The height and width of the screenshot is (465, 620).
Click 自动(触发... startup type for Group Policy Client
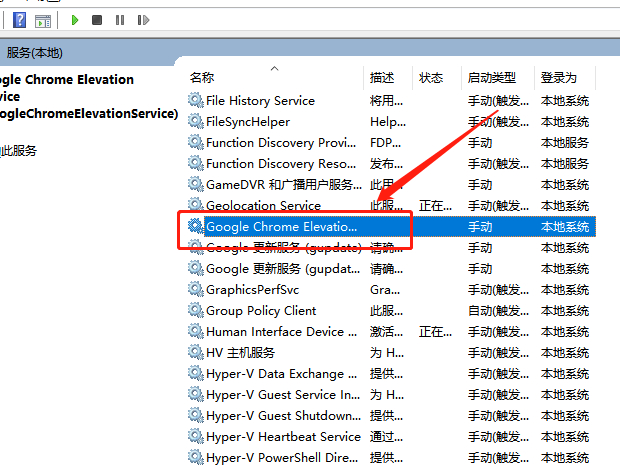(498, 311)
